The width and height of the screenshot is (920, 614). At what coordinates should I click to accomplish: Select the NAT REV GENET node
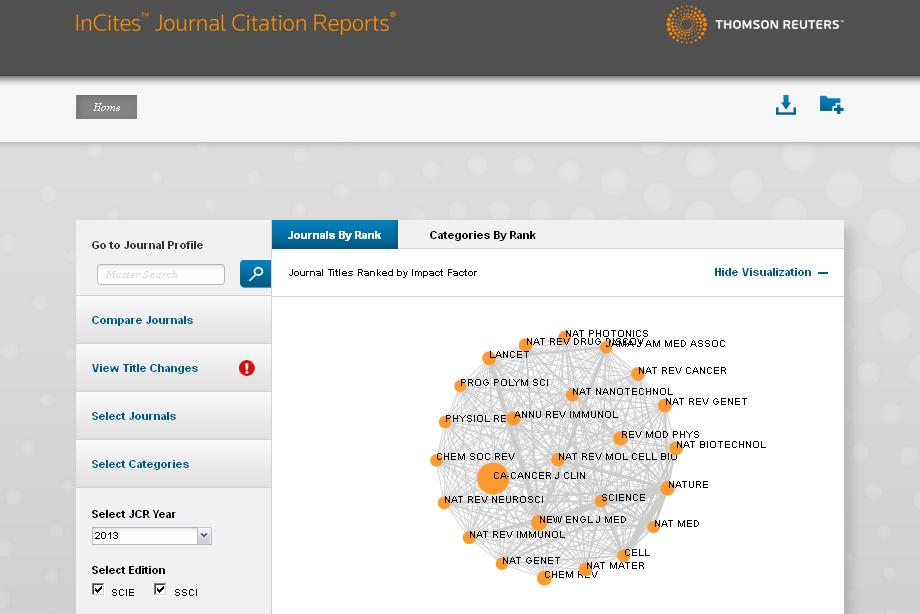(664, 404)
